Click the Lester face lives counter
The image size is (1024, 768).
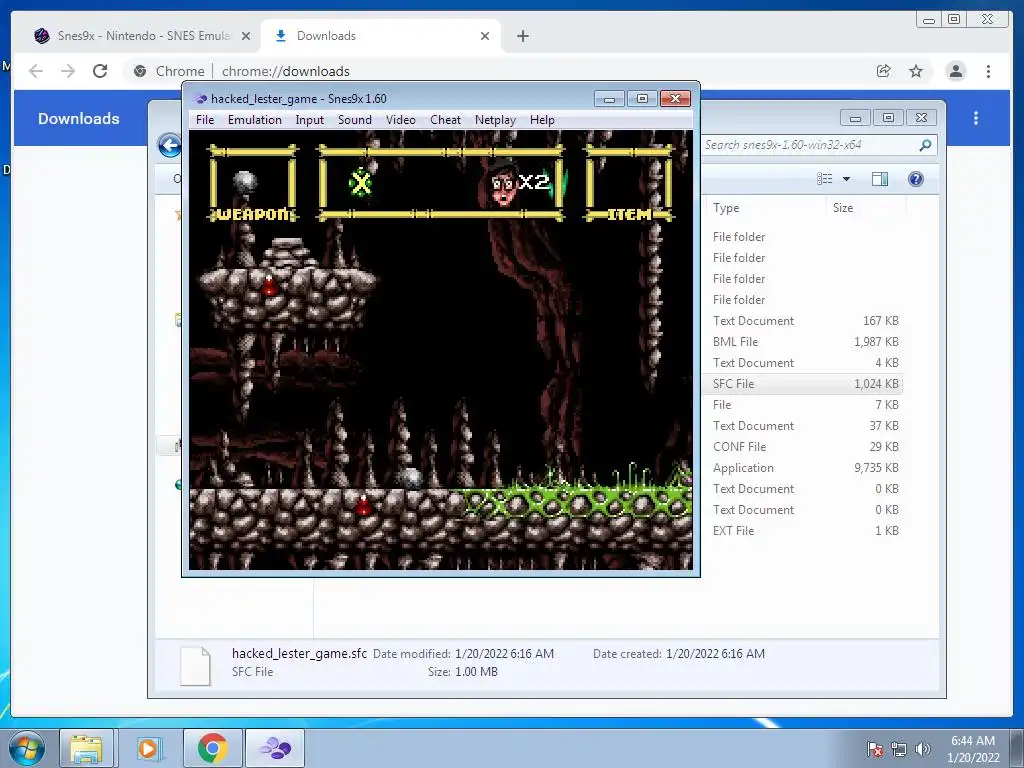(520, 182)
